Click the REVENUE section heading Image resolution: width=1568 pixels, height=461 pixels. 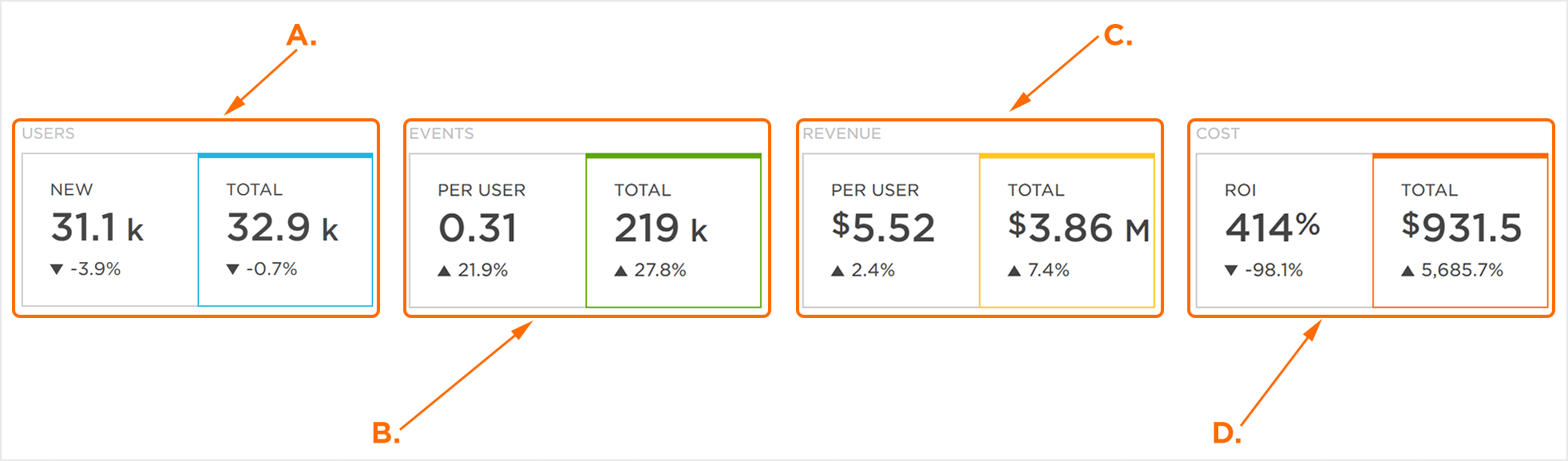[841, 133]
